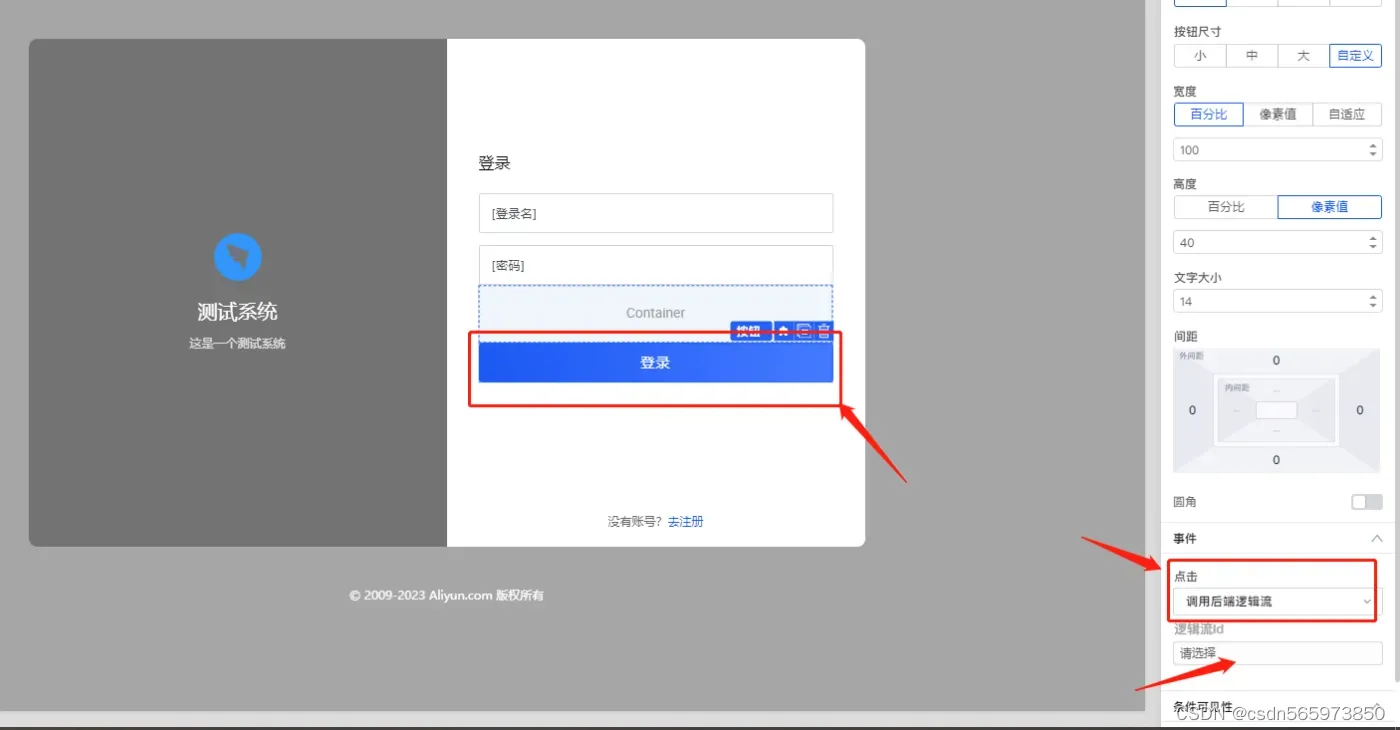The height and width of the screenshot is (730, 1400).
Task: Click the 间距 spacing label
Action: tap(1185, 337)
